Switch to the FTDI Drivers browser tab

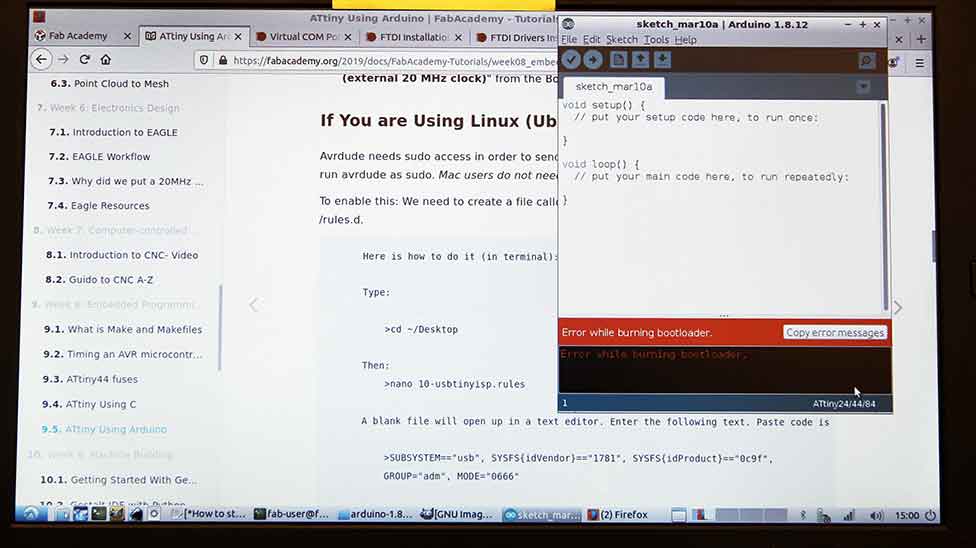[517, 38]
